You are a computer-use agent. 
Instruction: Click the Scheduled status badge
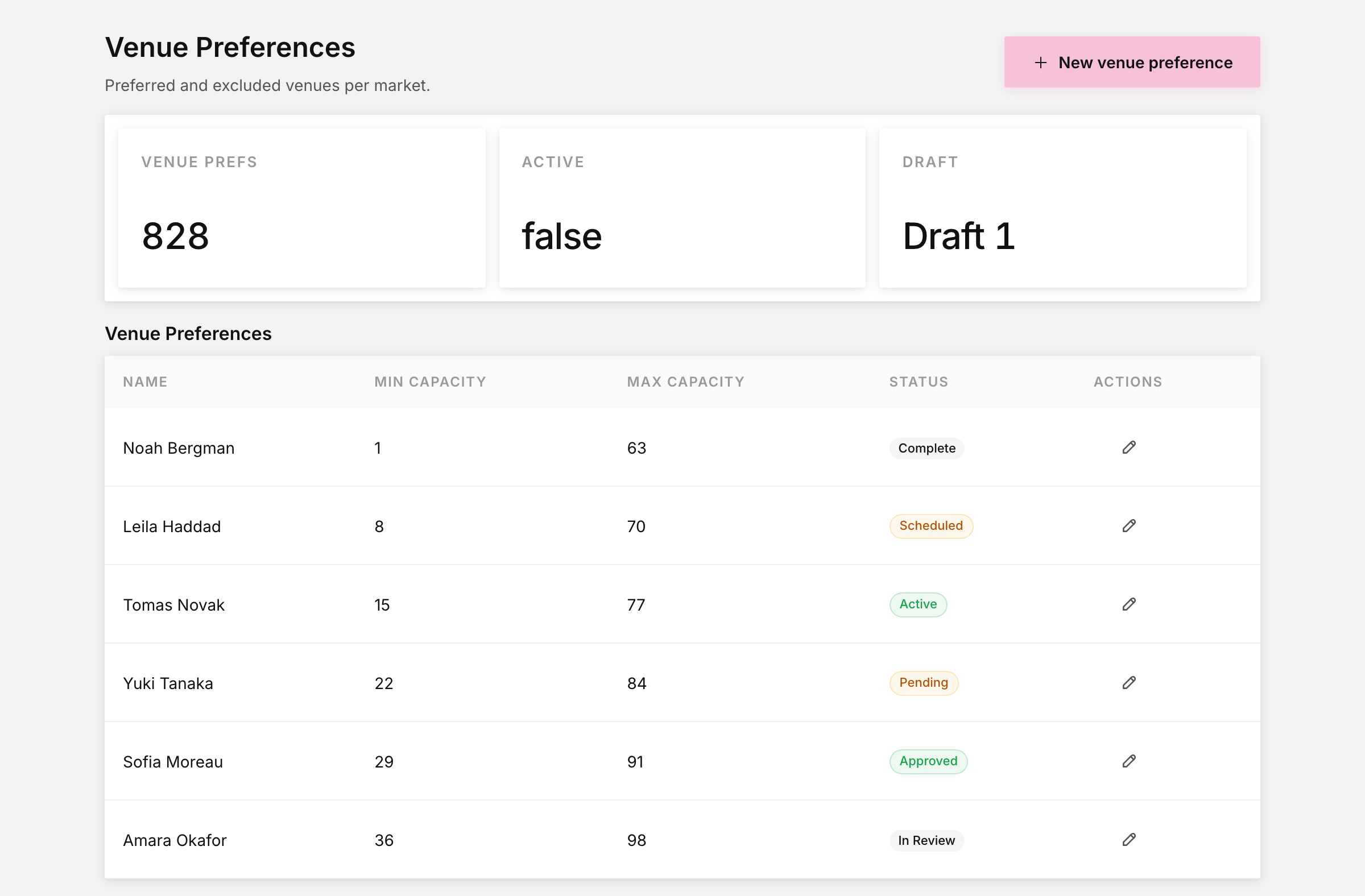(931, 526)
